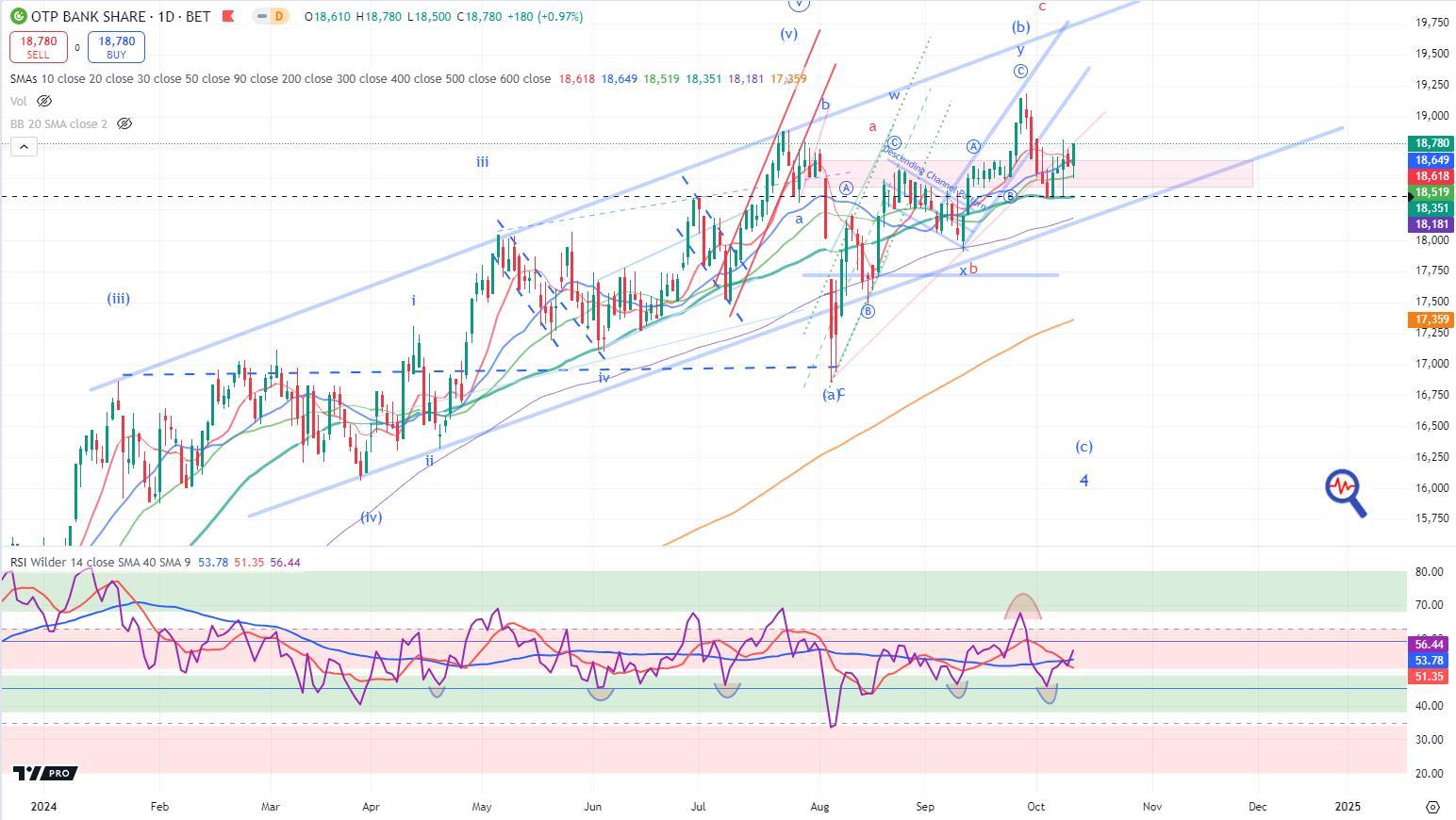Image resolution: width=1456 pixels, height=820 pixels.
Task: Click the 19,750 price axis label
Action: (x=1431, y=23)
